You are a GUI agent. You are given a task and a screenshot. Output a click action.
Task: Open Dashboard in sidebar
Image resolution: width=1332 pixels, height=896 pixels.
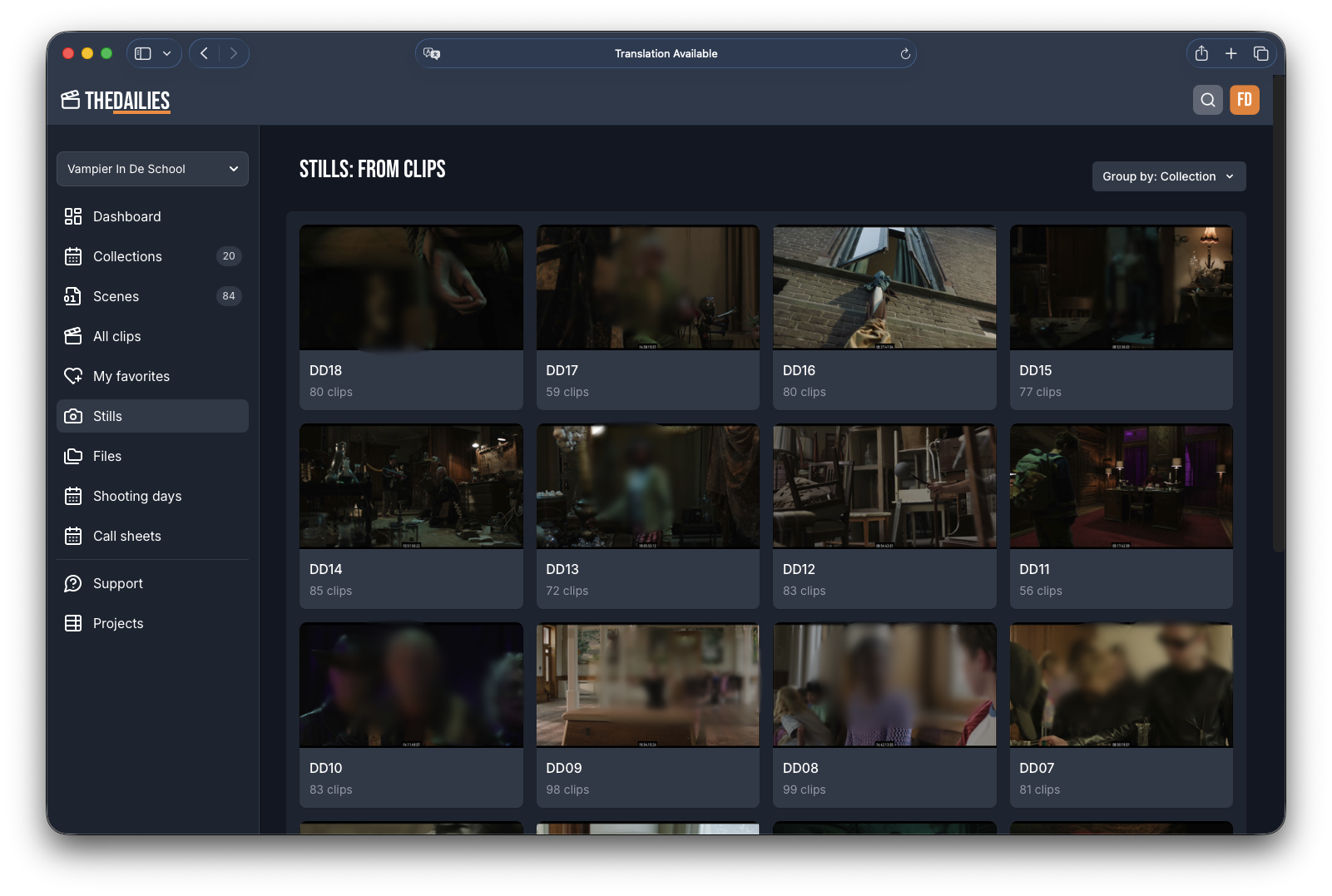(152, 216)
